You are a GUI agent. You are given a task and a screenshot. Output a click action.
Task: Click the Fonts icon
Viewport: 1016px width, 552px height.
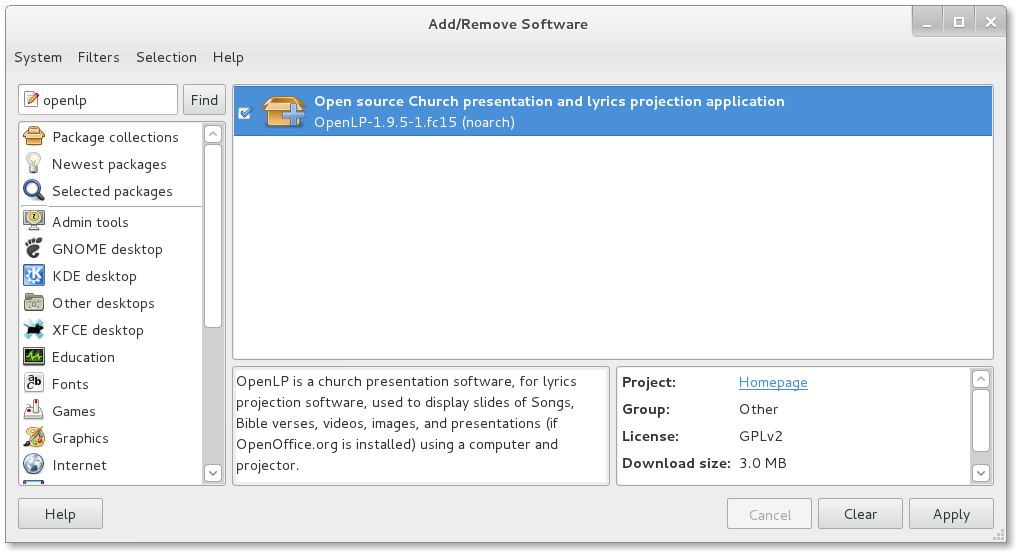pyautogui.click(x=34, y=383)
